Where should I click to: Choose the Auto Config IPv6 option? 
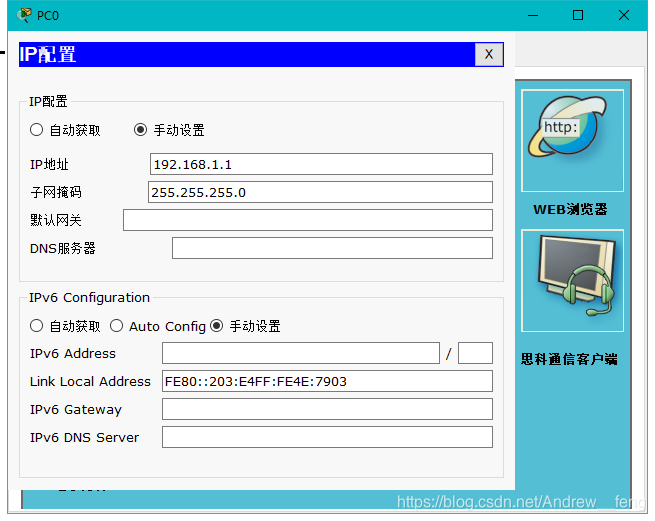tap(117, 326)
